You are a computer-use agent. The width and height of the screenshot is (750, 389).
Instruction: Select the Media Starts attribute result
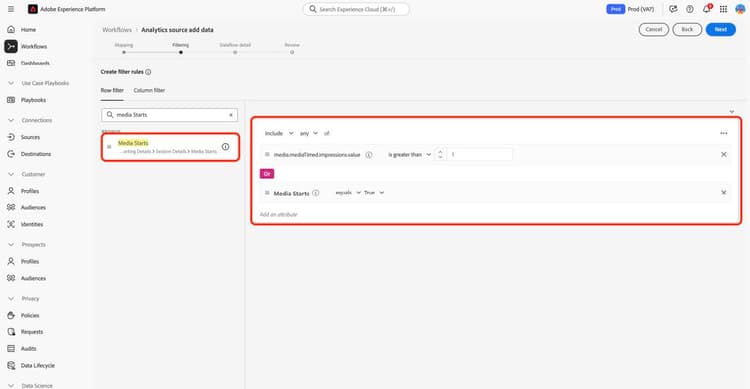(x=170, y=147)
